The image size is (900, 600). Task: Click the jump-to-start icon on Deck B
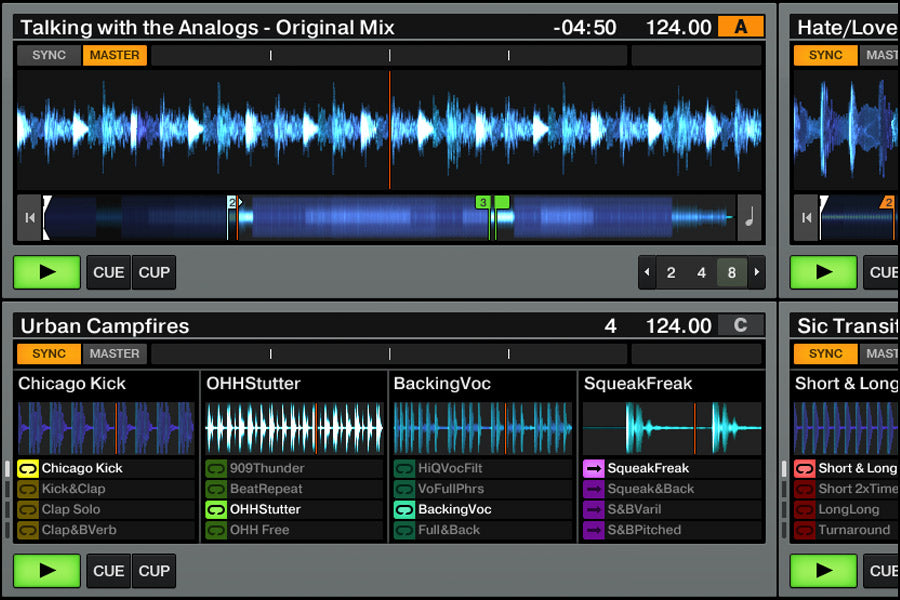[806, 217]
